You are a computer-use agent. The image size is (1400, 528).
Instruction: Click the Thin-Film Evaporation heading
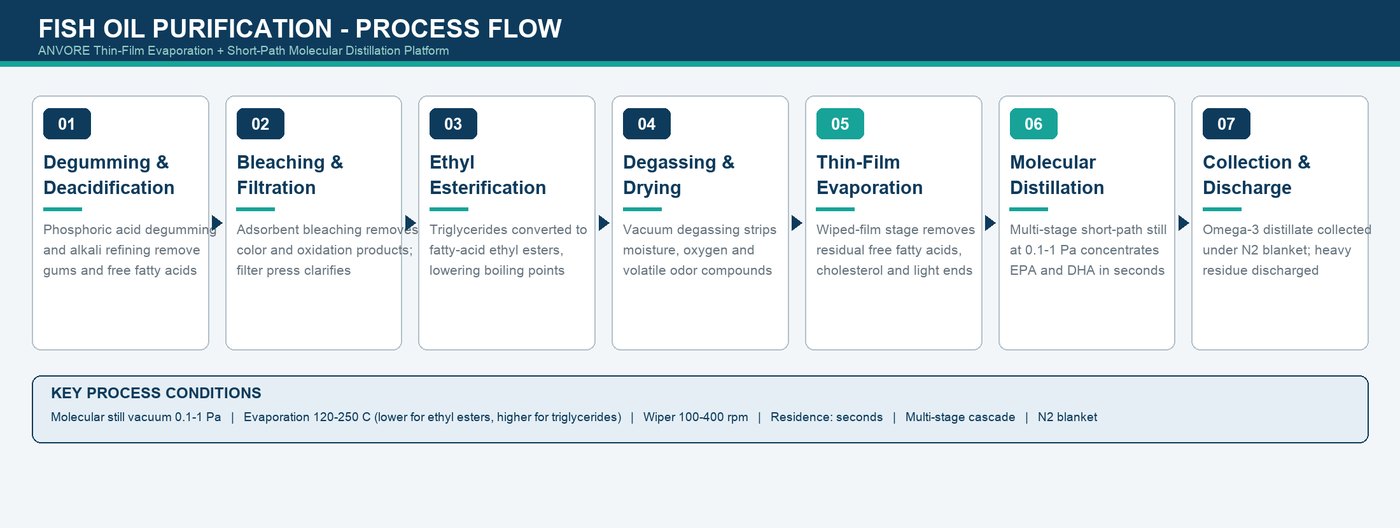click(x=869, y=175)
